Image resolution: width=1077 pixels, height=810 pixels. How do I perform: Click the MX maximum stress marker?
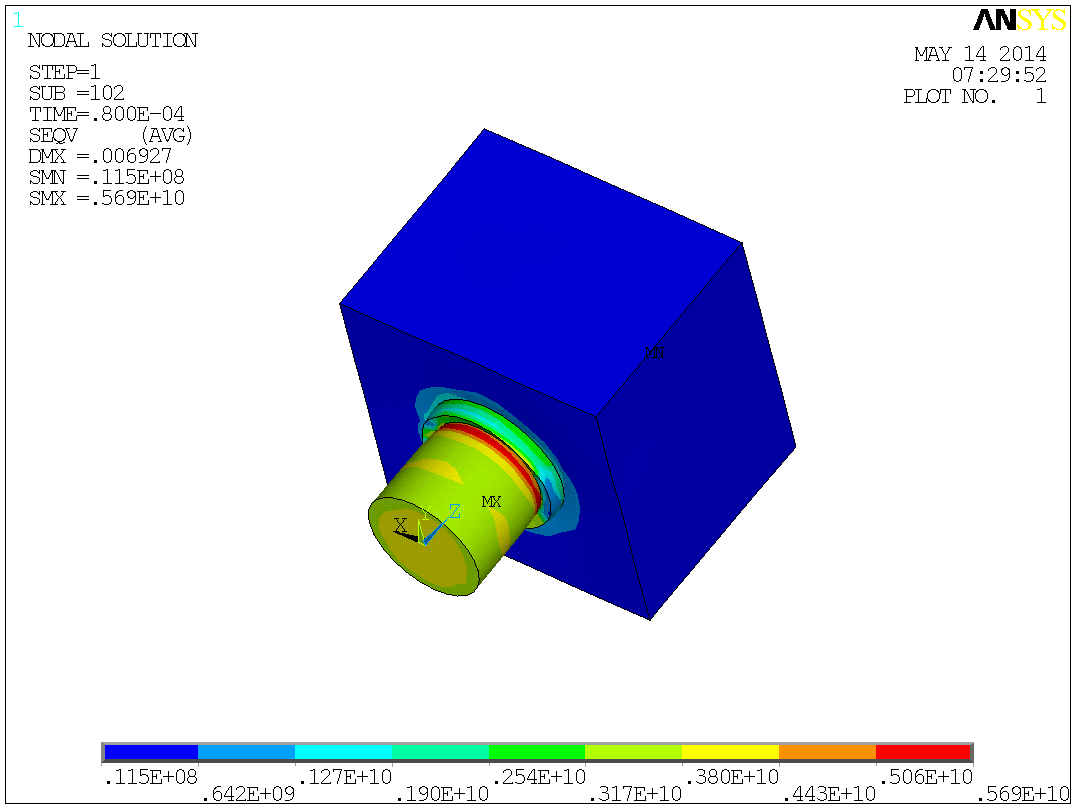(x=491, y=499)
